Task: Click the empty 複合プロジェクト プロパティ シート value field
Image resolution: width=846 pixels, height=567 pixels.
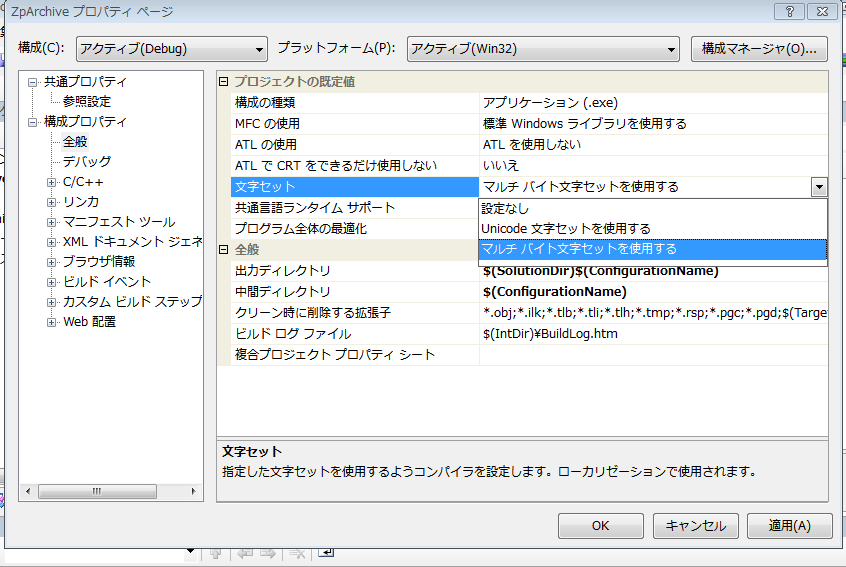Action: [653, 355]
